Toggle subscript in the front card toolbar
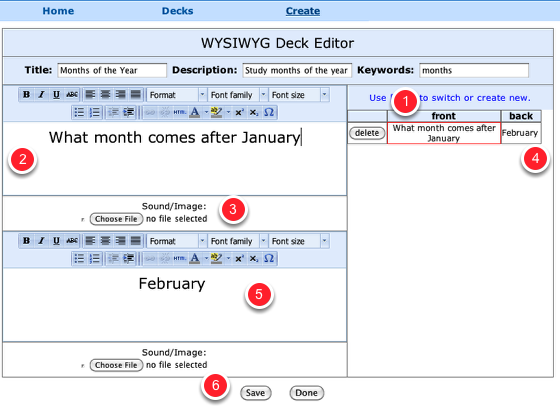The width and height of the screenshot is (560, 407). point(254,112)
